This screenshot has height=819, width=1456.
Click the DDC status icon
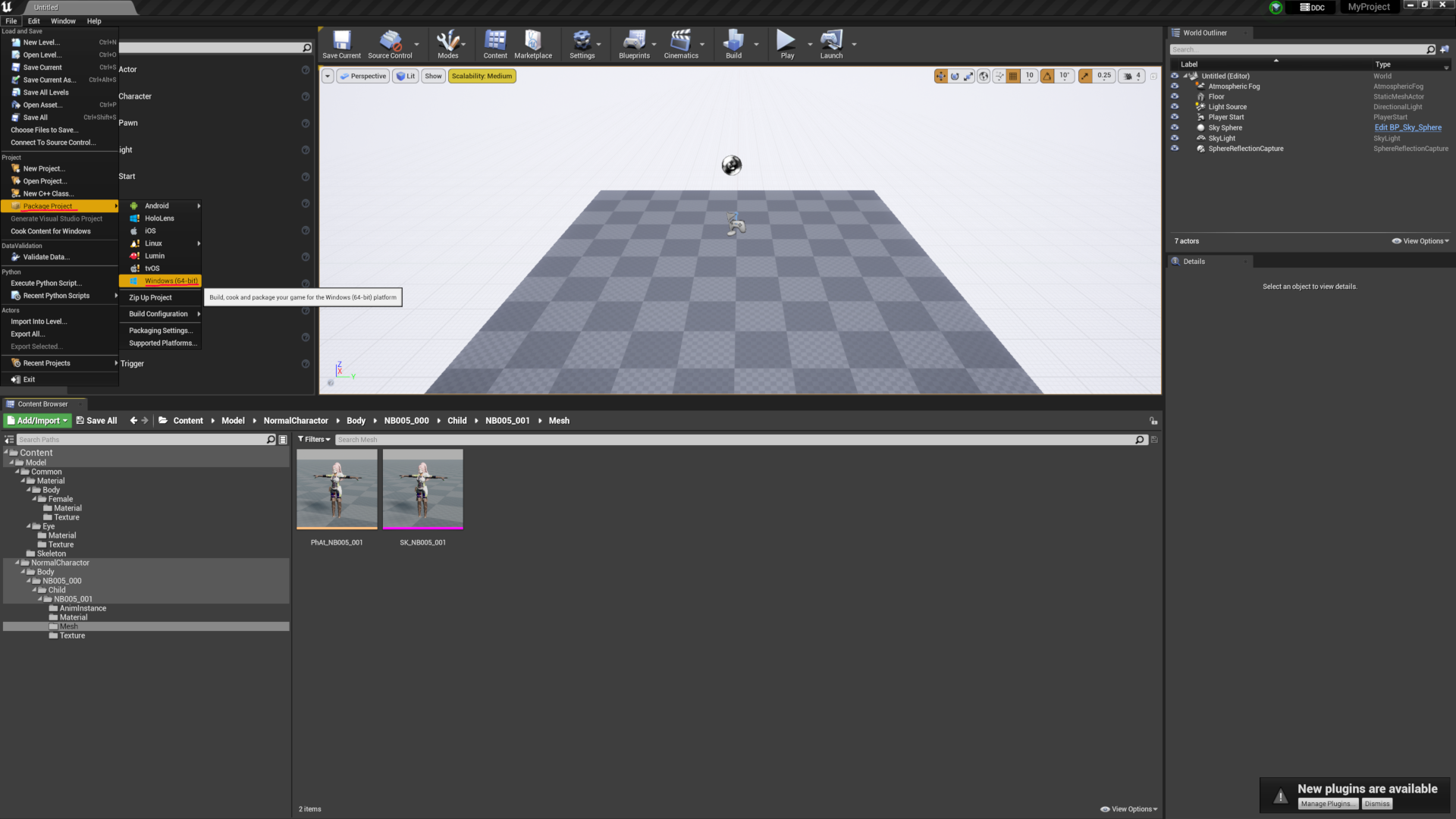(1312, 8)
